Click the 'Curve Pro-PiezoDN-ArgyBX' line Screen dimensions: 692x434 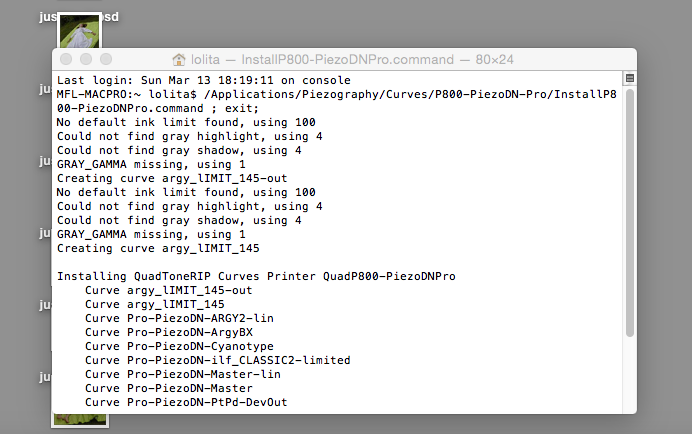point(168,332)
